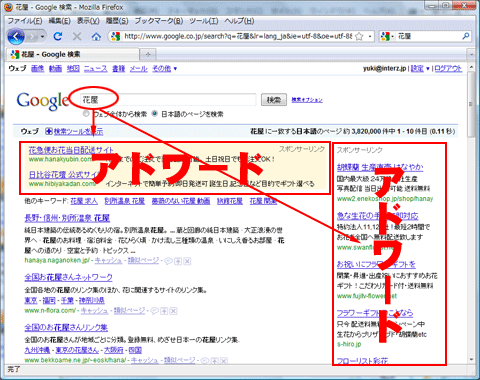Open the 設定 dropdown near account name
480x380 pixels.
[x=420, y=68]
